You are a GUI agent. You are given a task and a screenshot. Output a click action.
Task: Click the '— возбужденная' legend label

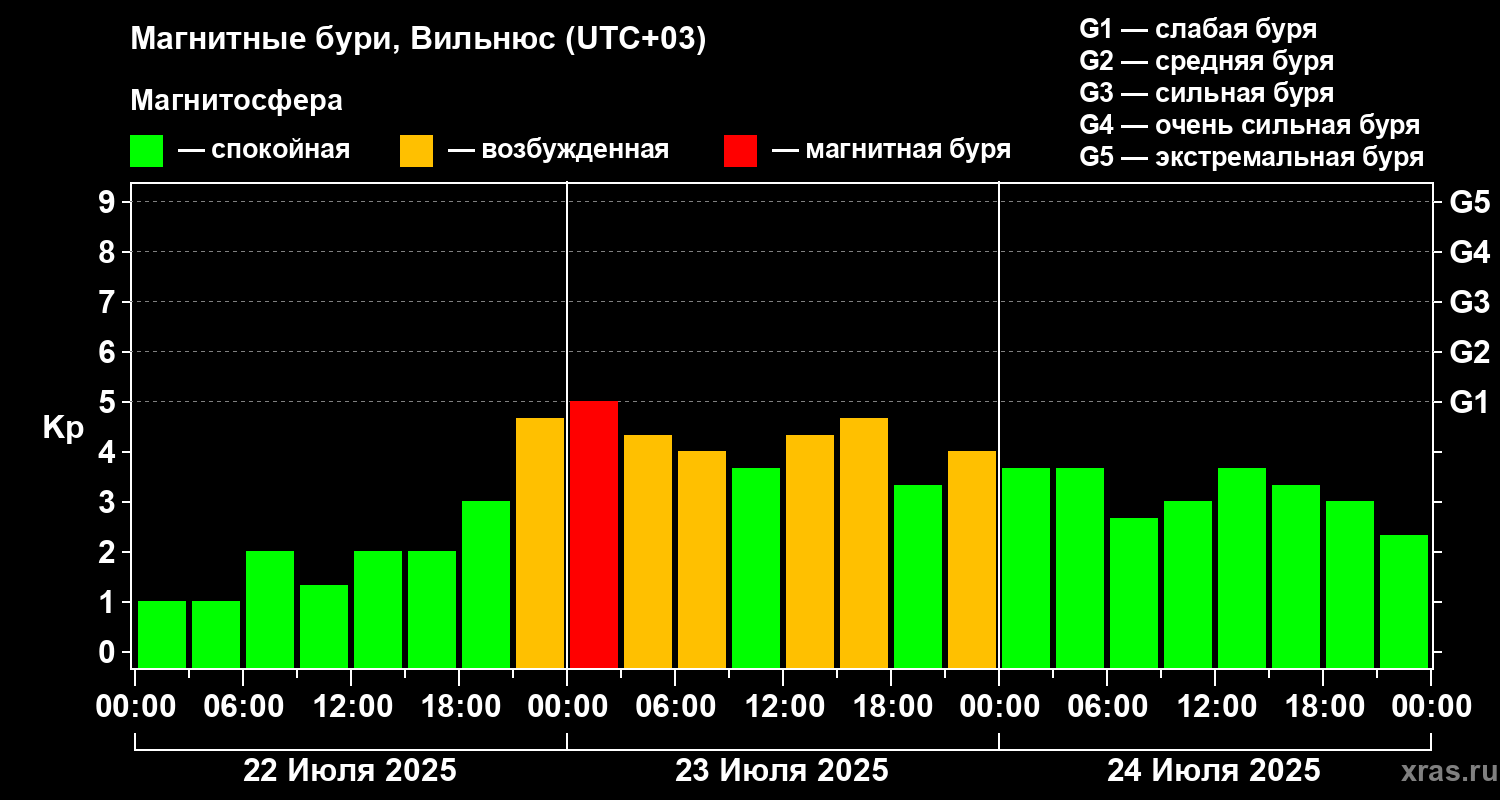click(x=558, y=150)
